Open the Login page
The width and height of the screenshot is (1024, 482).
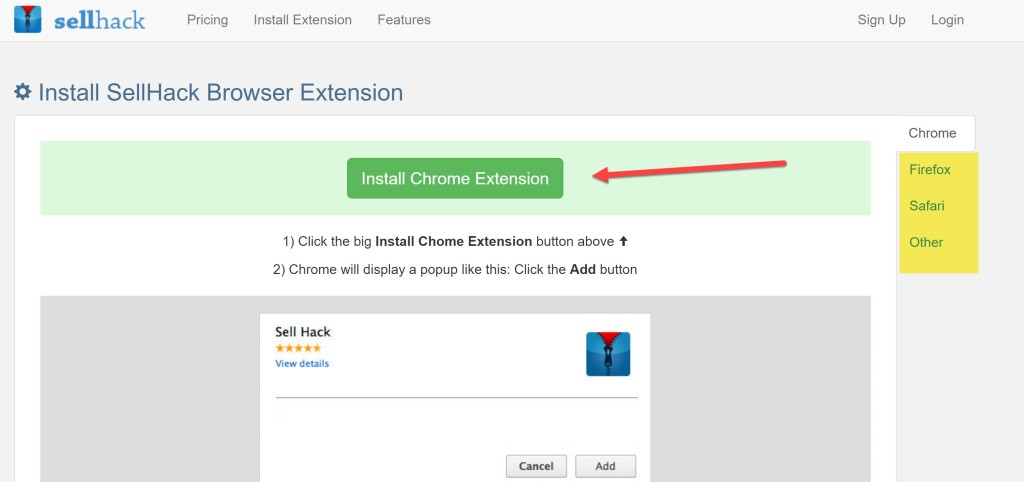[947, 20]
